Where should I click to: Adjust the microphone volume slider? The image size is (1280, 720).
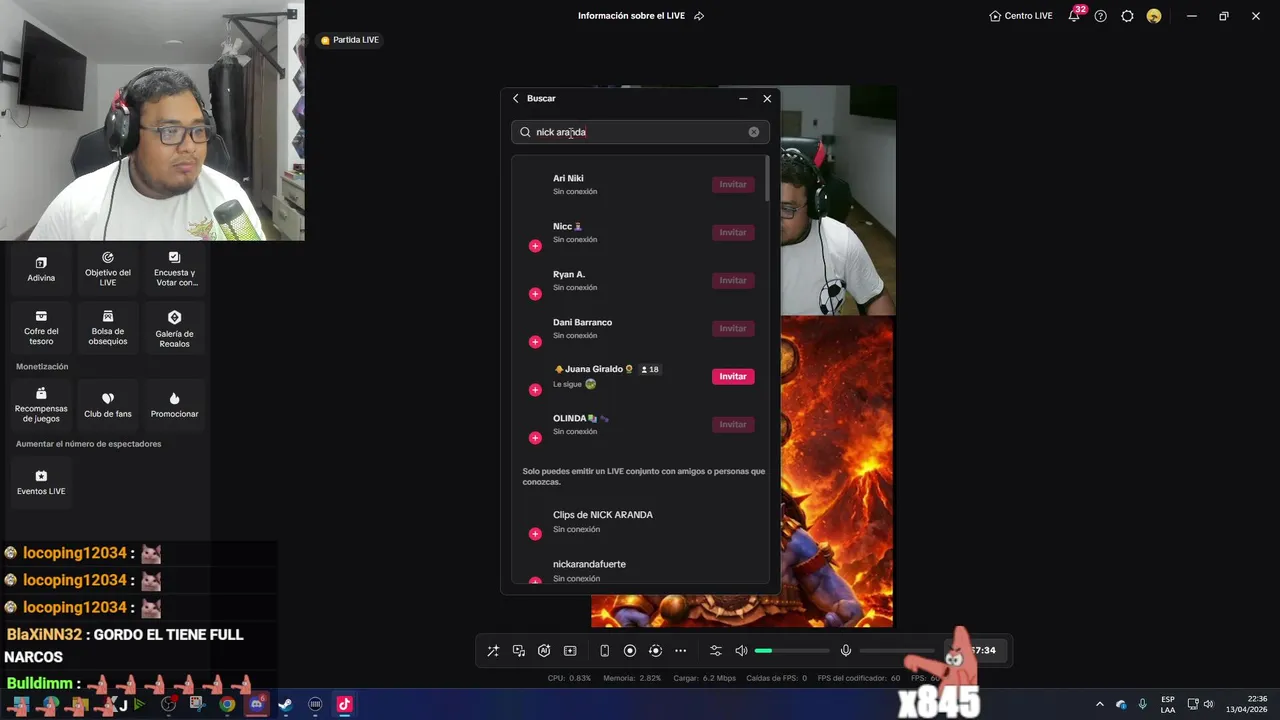(x=897, y=651)
